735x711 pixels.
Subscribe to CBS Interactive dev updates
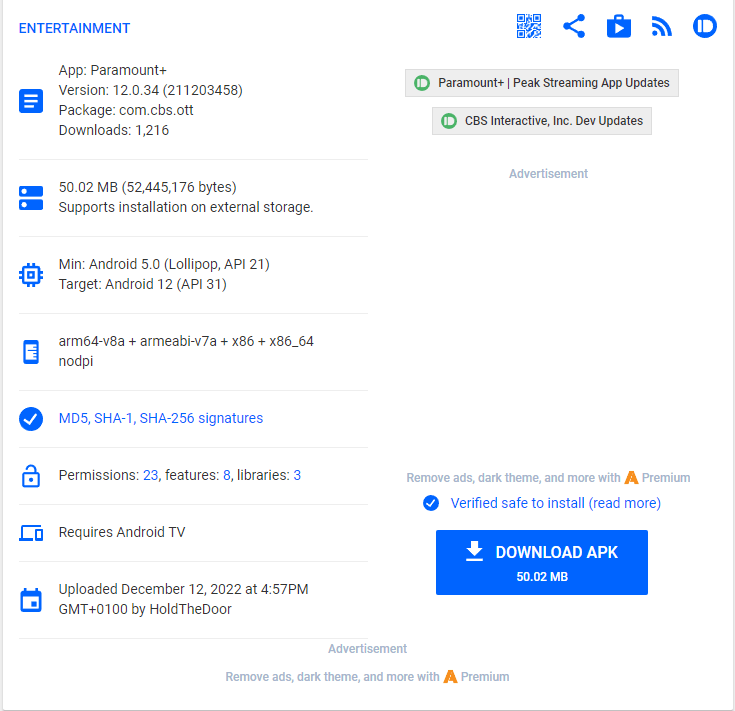click(542, 121)
